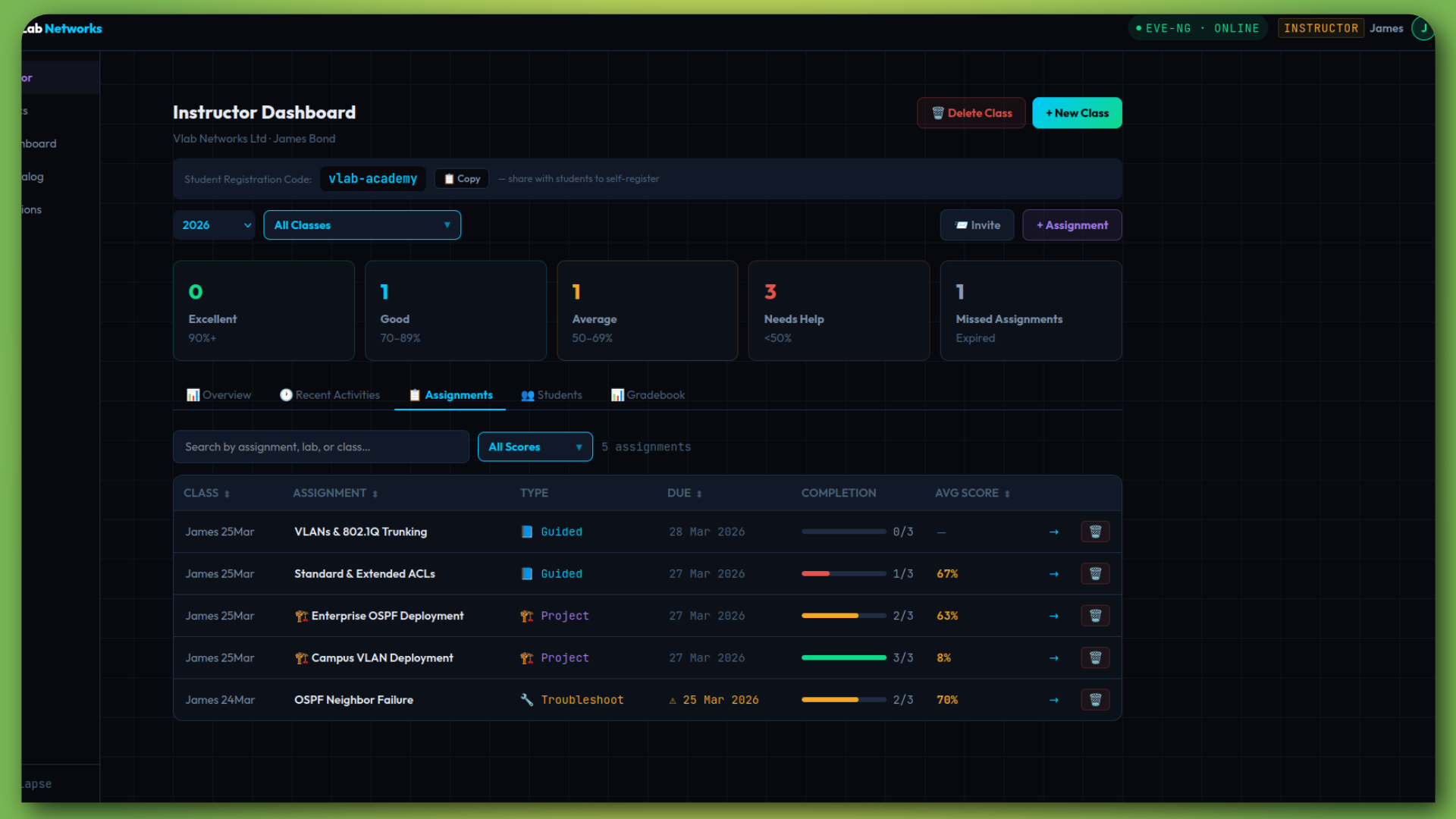Open the OSPF Neighbor Failure assignment arrow
This screenshot has height=819, width=1456.
pyautogui.click(x=1054, y=699)
